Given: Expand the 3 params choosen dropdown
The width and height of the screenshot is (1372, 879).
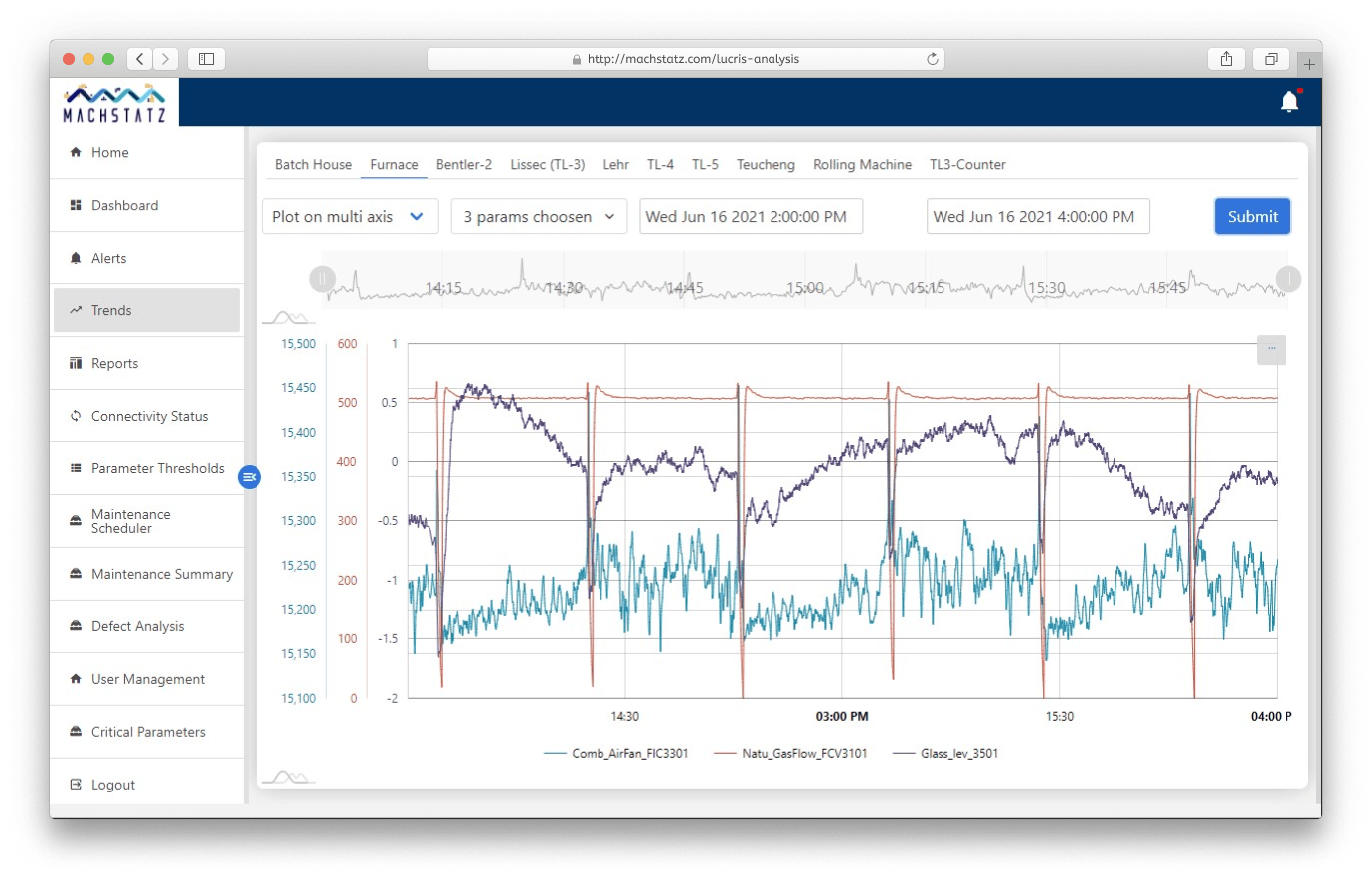Looking at the screenshot, I should tap(539, 217).
